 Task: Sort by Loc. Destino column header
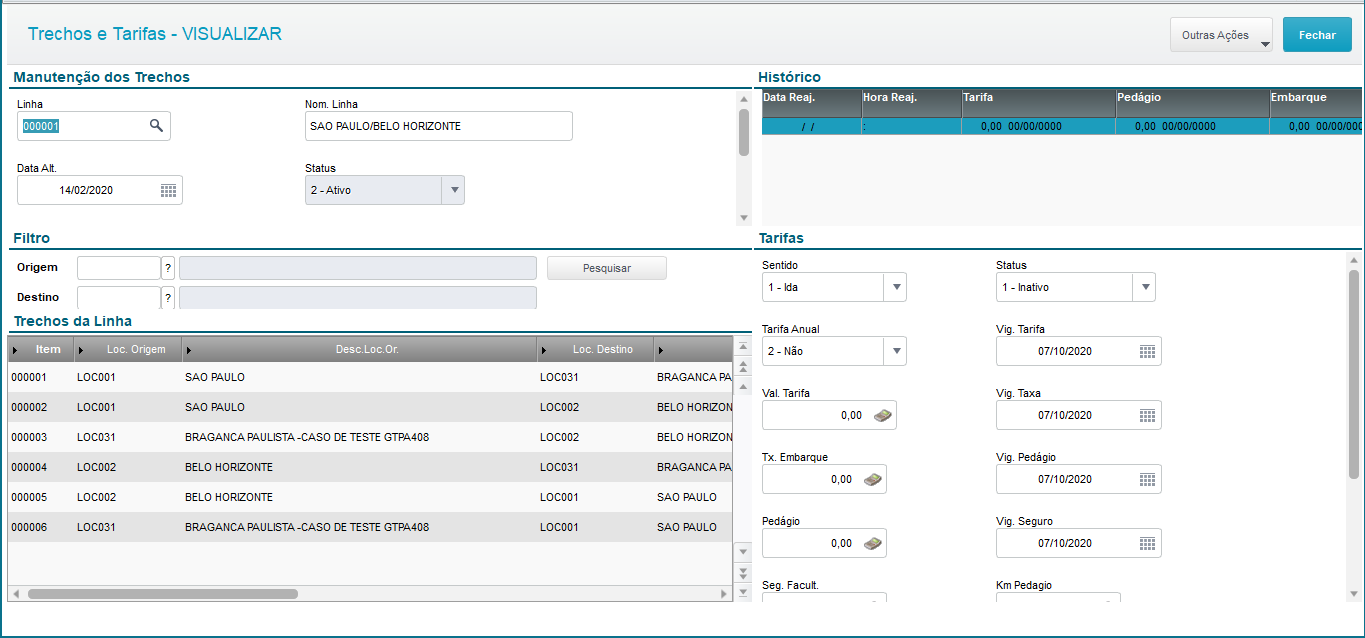point(596,350)
